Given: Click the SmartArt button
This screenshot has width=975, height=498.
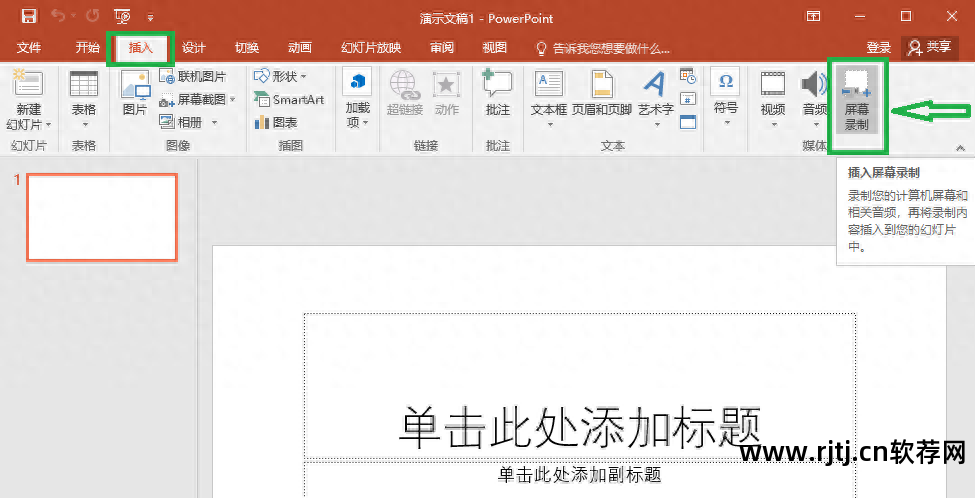Looking at the screenshot, I should click(x=289, y=100).
